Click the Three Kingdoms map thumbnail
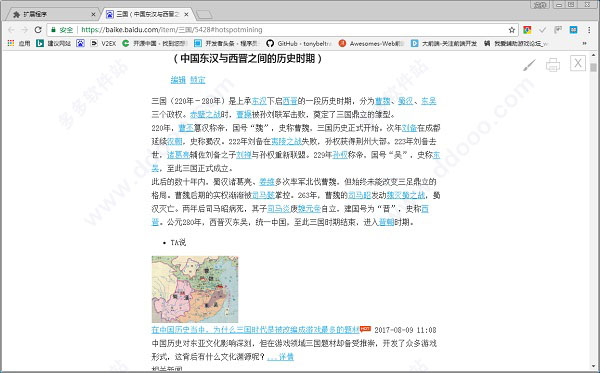Screen dimensions: 600x373 pyautogui.click(x=195, y=289)
